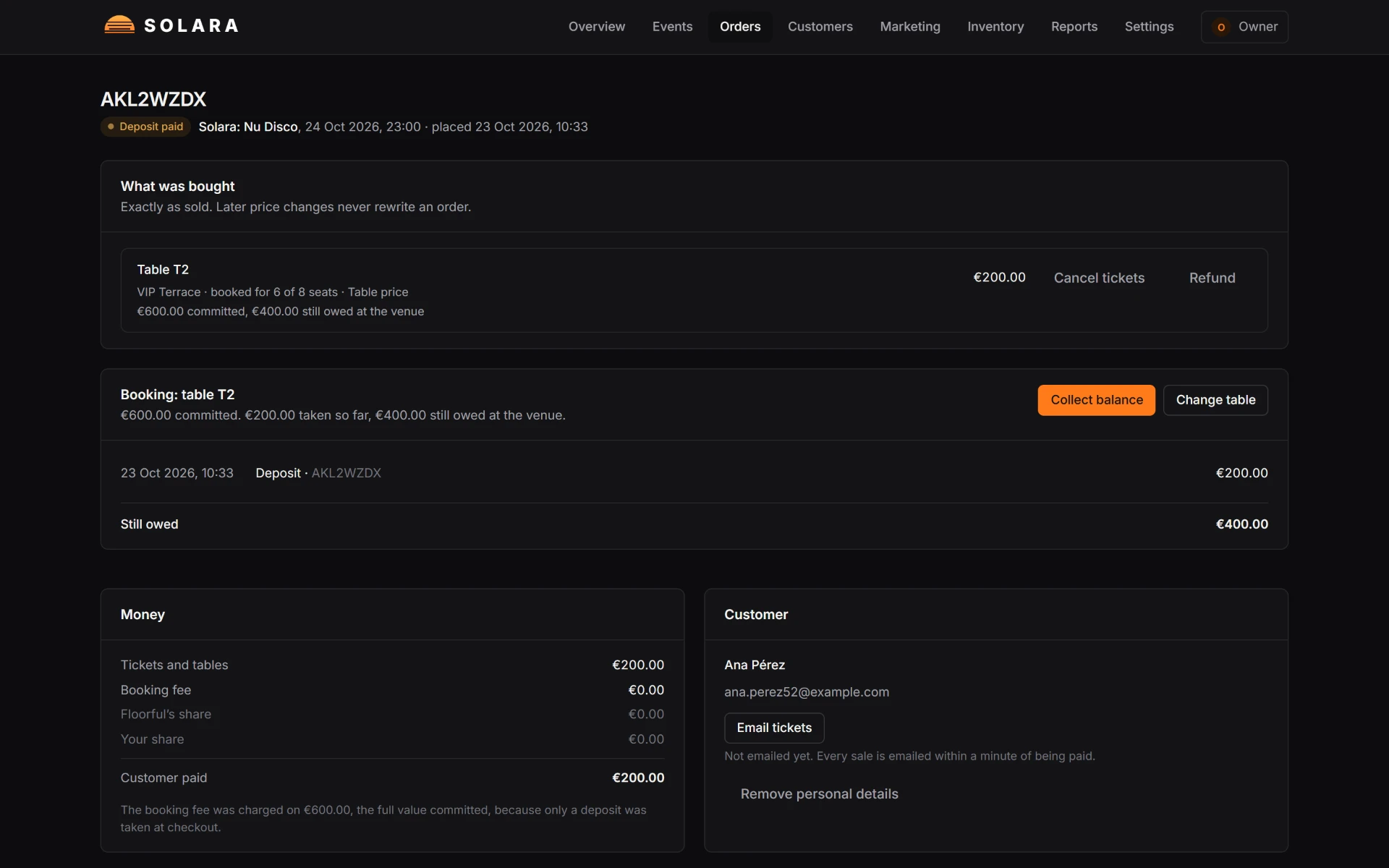Click the customer name Ana Pérez
Image resolution: width=1389 pixels, height=868 pixels.
click(755, 665)
